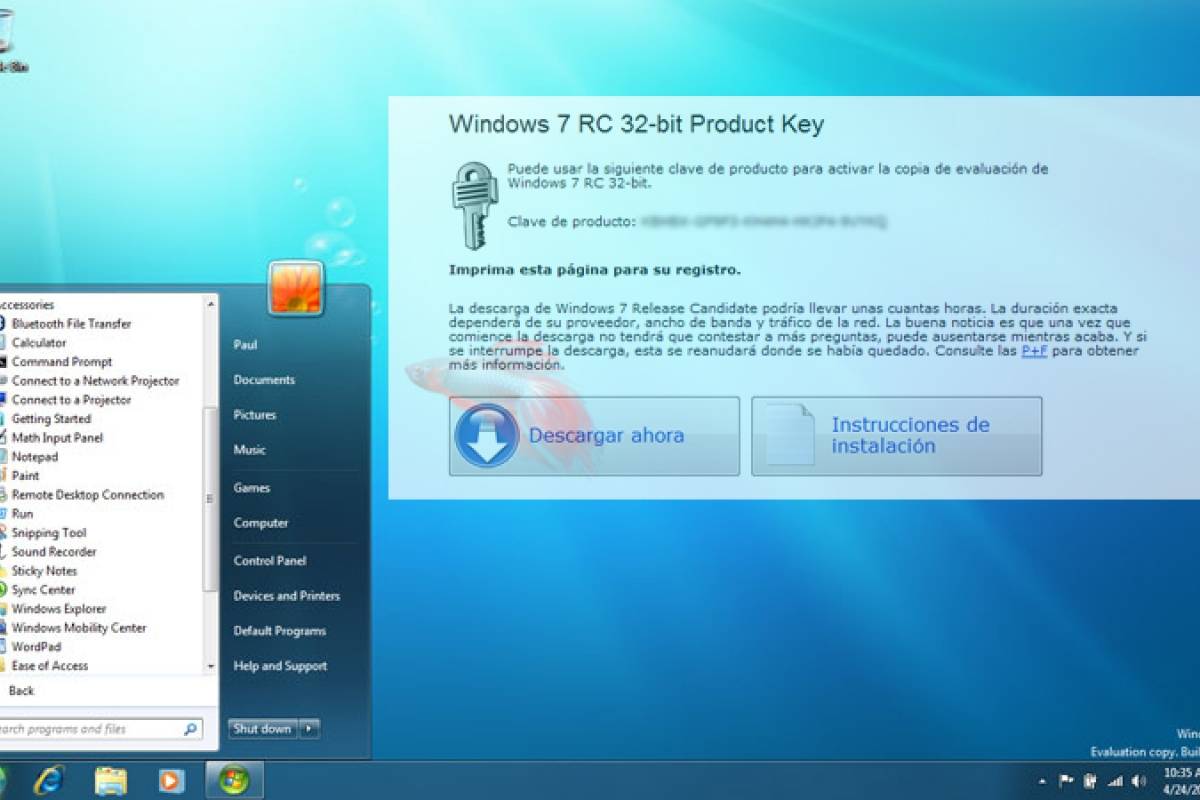Launch Internet Explorer from the taskbar
This screenshot has width=1200, height=800.
[x=50, y=782]
